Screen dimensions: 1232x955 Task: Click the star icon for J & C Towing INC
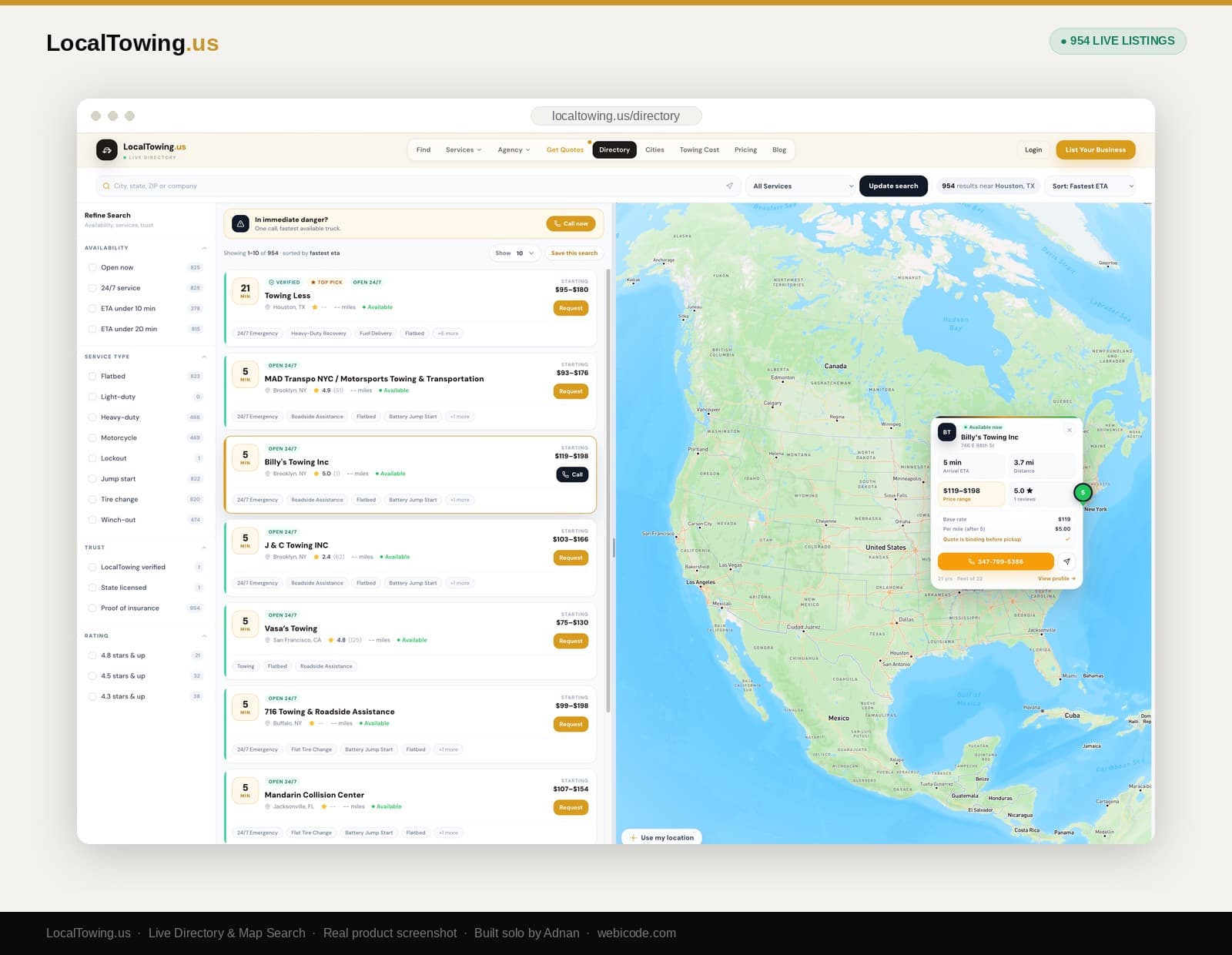tap(316, 557)
